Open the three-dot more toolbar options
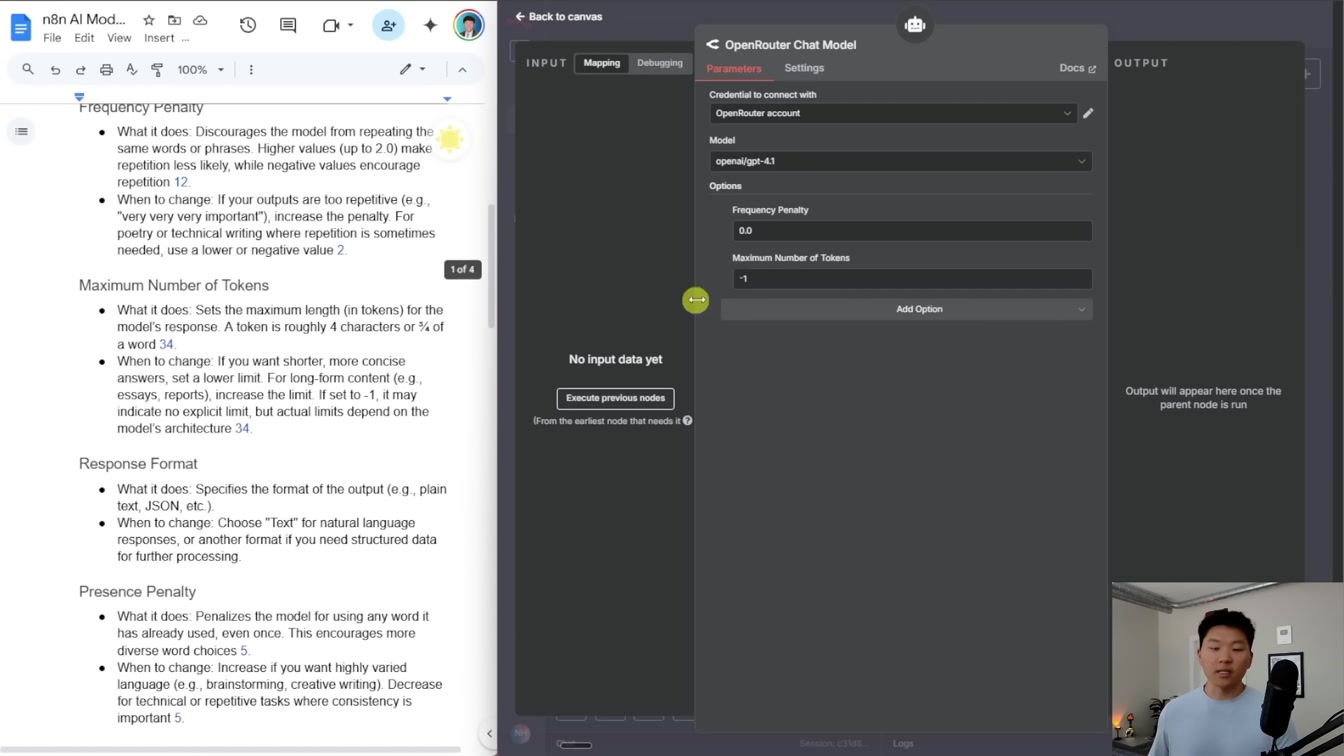The height and width of the screenshot is (756, 1344). coord(251,70)
